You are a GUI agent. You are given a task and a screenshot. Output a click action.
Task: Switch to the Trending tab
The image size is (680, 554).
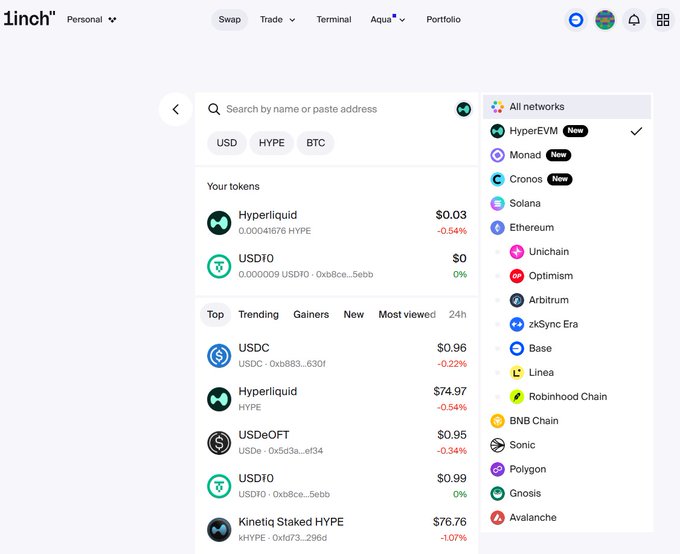(258, 315)
